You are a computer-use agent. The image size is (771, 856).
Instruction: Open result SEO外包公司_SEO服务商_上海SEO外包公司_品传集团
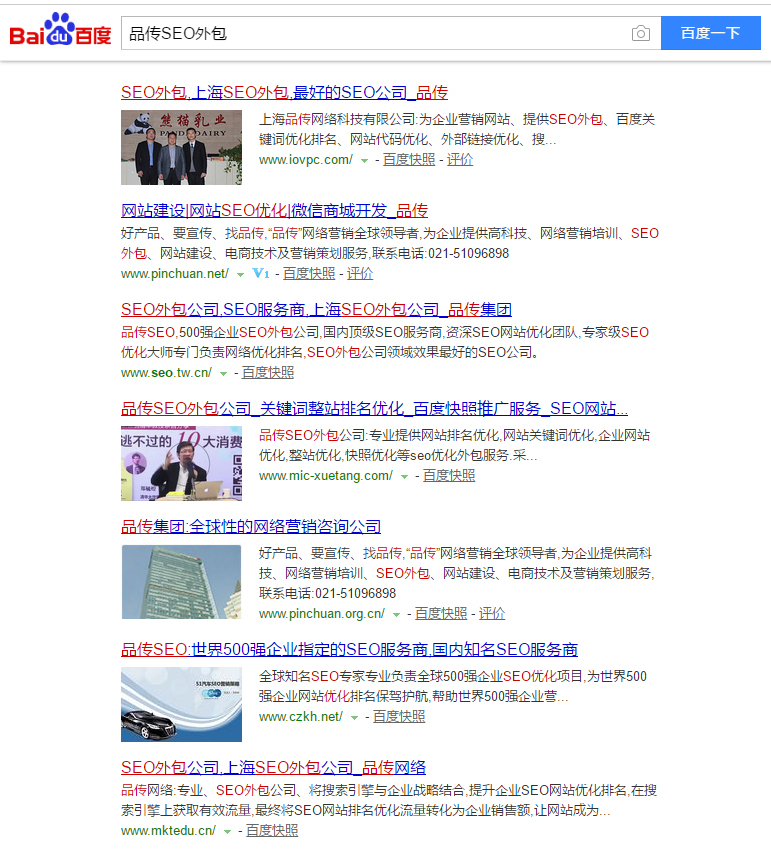316,310
